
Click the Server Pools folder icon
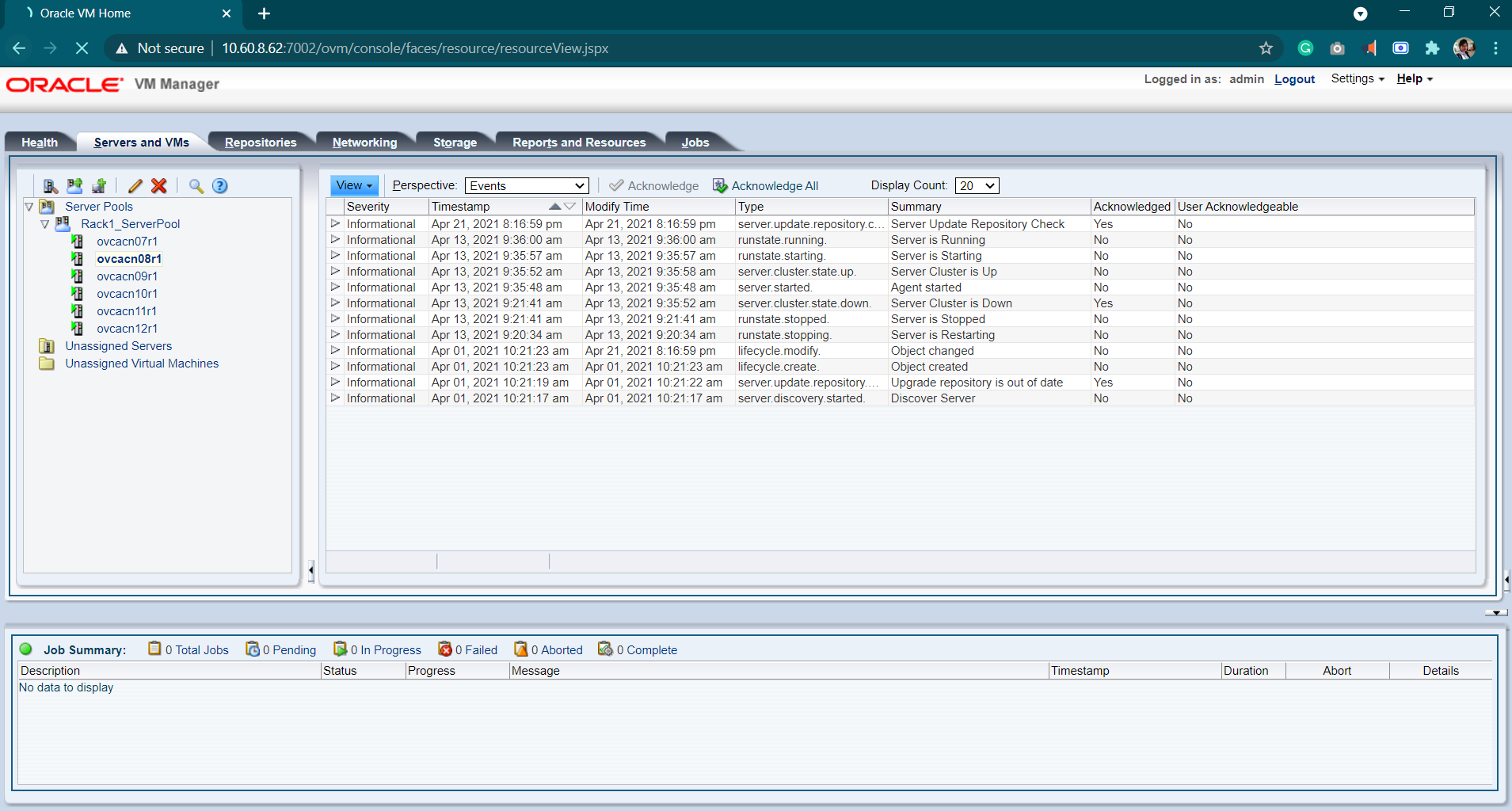click(x=48, y=207)
